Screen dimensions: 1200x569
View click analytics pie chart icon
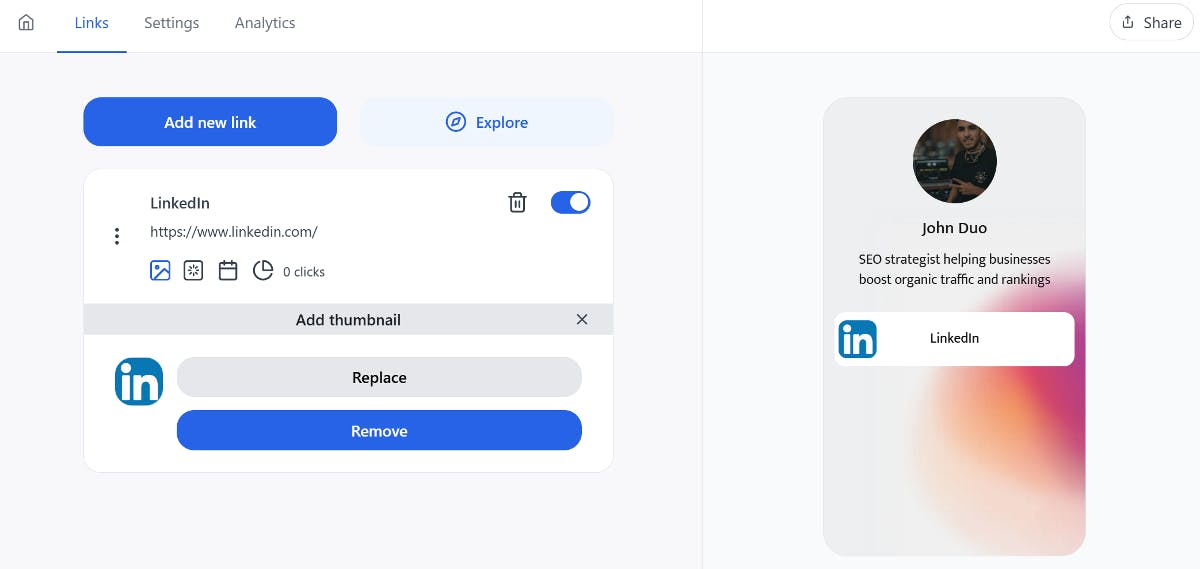pos(263,271)
